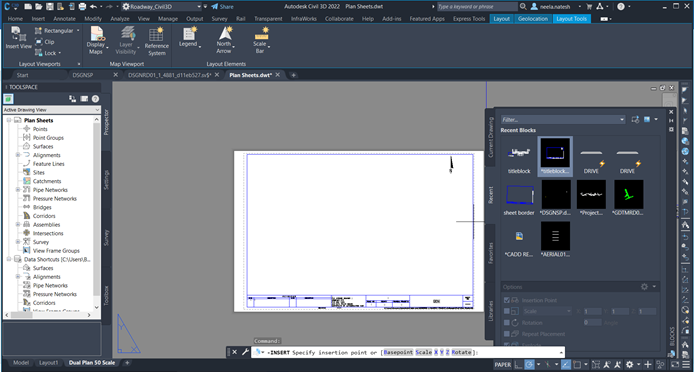Toggle polar tracking in status bar
The width and height of the screenshot is (694, 372).
point(529,364)
